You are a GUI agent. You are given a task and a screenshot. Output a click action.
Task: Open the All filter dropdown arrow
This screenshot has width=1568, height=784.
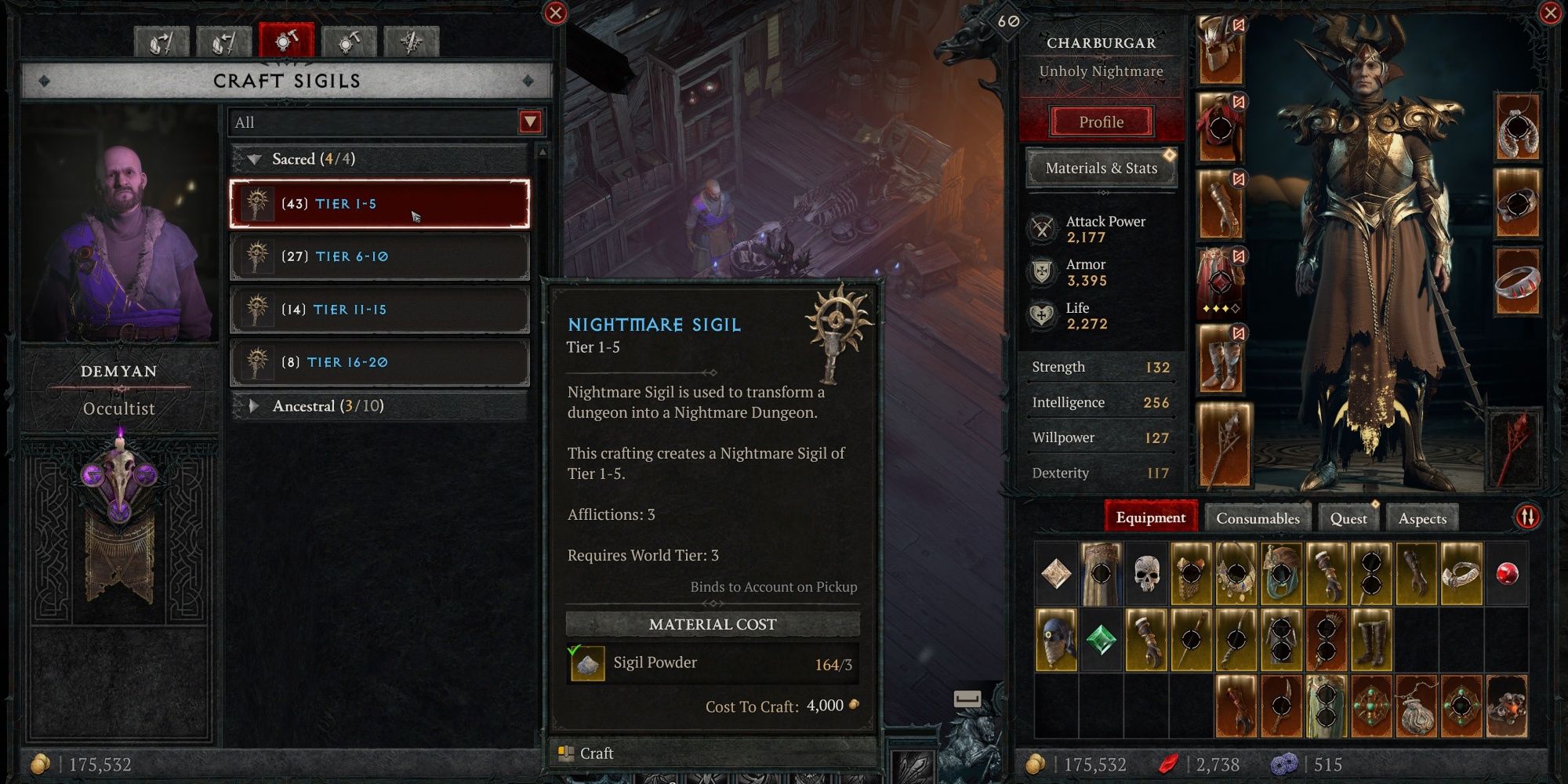pos(531,122)
